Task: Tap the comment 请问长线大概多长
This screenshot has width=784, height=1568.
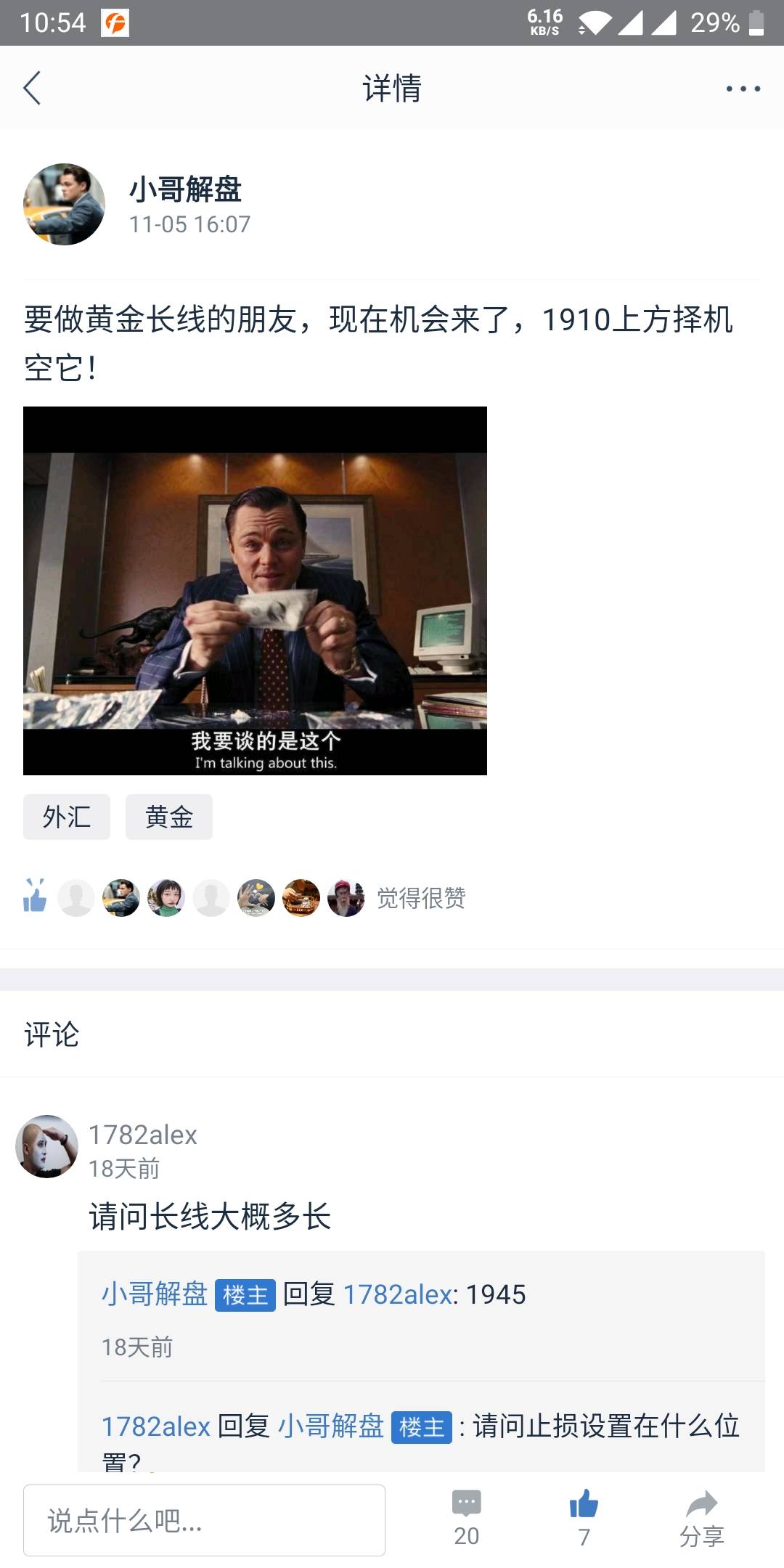Action: [210, 1216]
